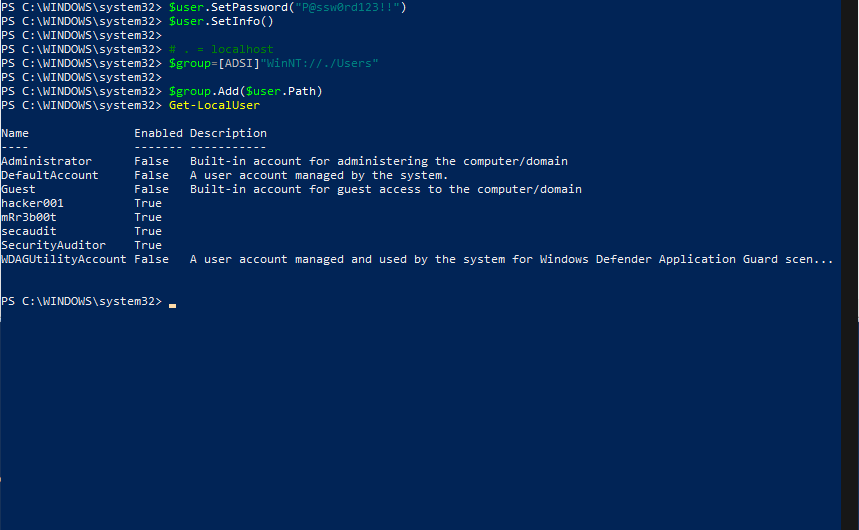The height and width of the screenshot is (530, 859).
Task: Click the "# . = localhost" comment
Action: (x=221, y=49)
